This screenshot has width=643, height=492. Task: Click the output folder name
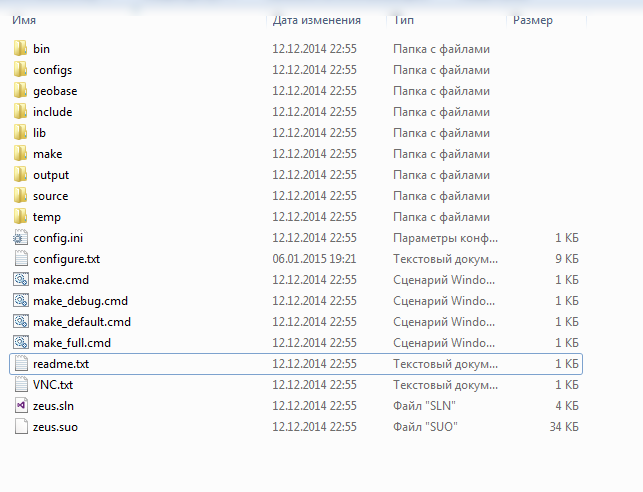tap(51, 175)
